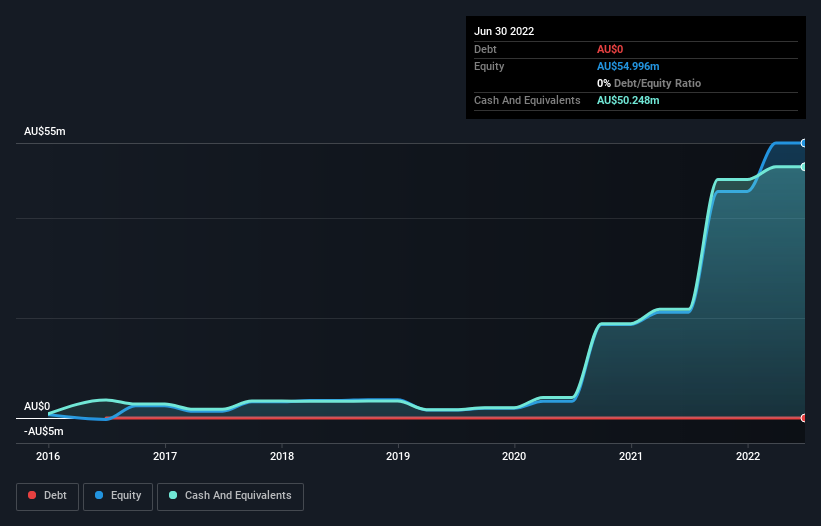Click the 2018 x-axis label
The image size is (821, 526).
coord(282,456)
